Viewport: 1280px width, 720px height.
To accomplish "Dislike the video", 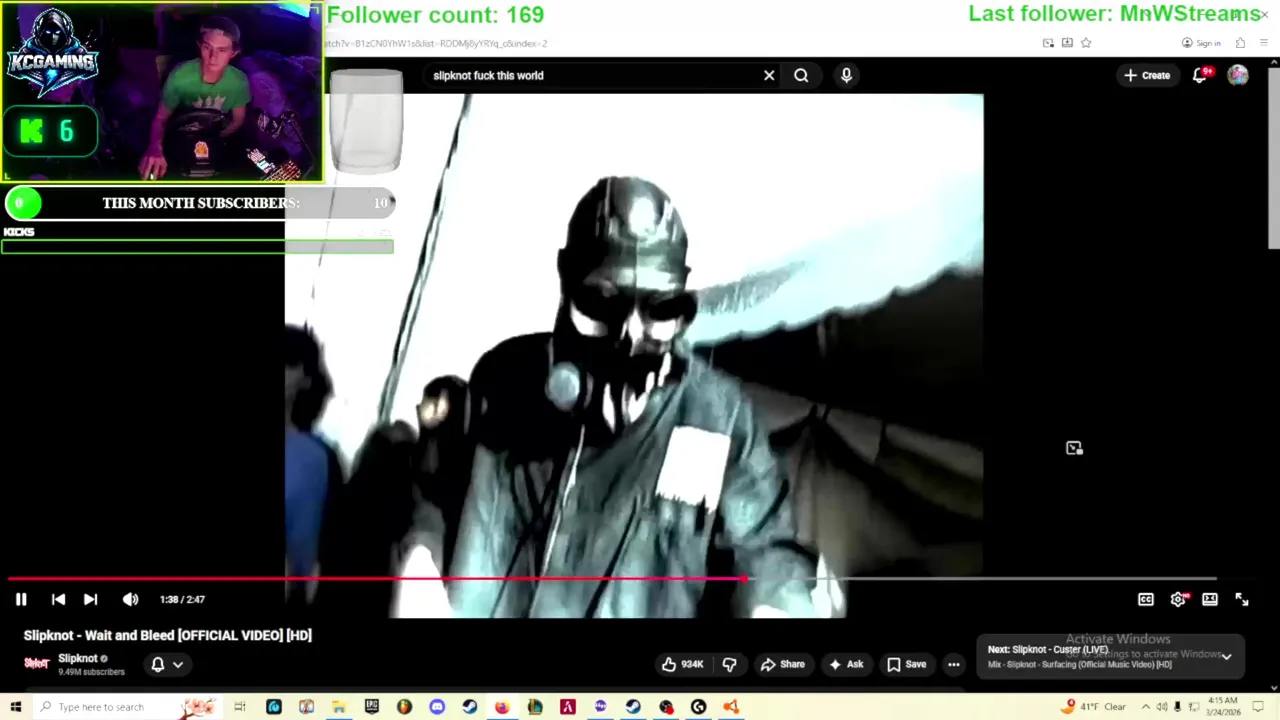I will (x=729, y=664).
